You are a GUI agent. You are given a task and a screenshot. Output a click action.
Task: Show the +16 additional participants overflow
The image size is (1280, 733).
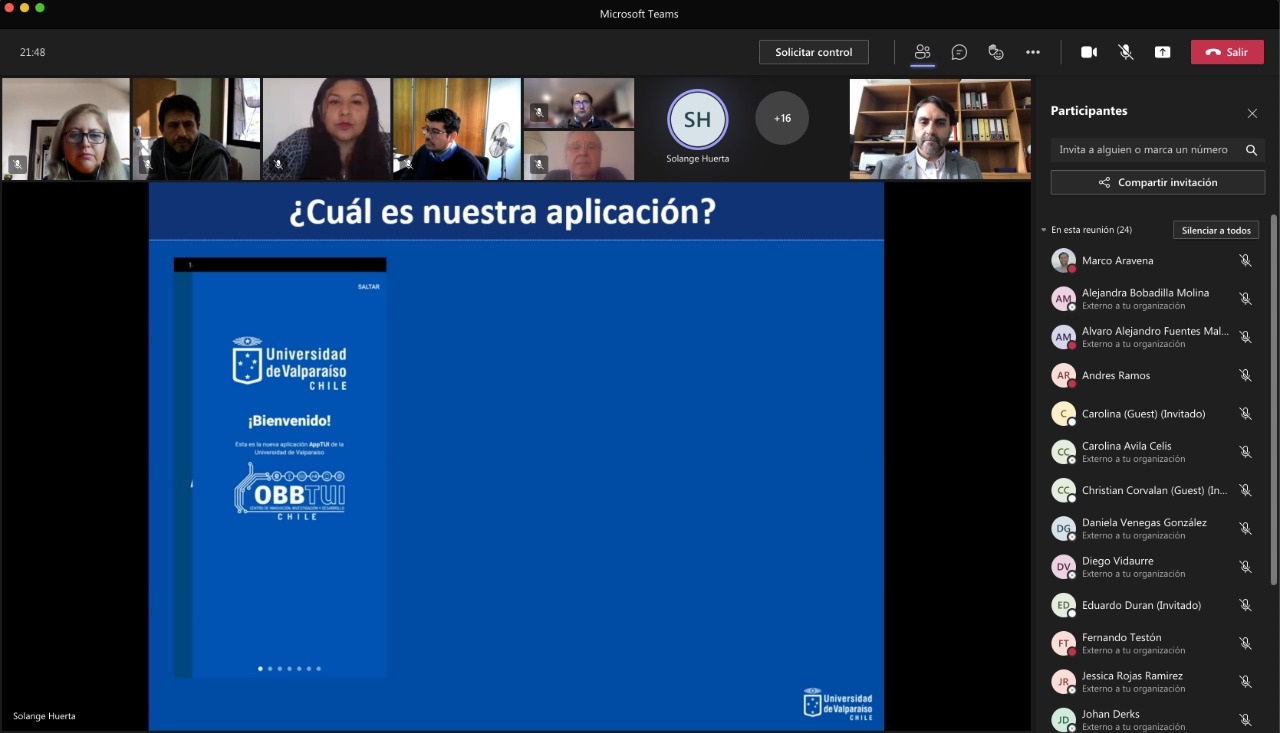pos(782,118)
